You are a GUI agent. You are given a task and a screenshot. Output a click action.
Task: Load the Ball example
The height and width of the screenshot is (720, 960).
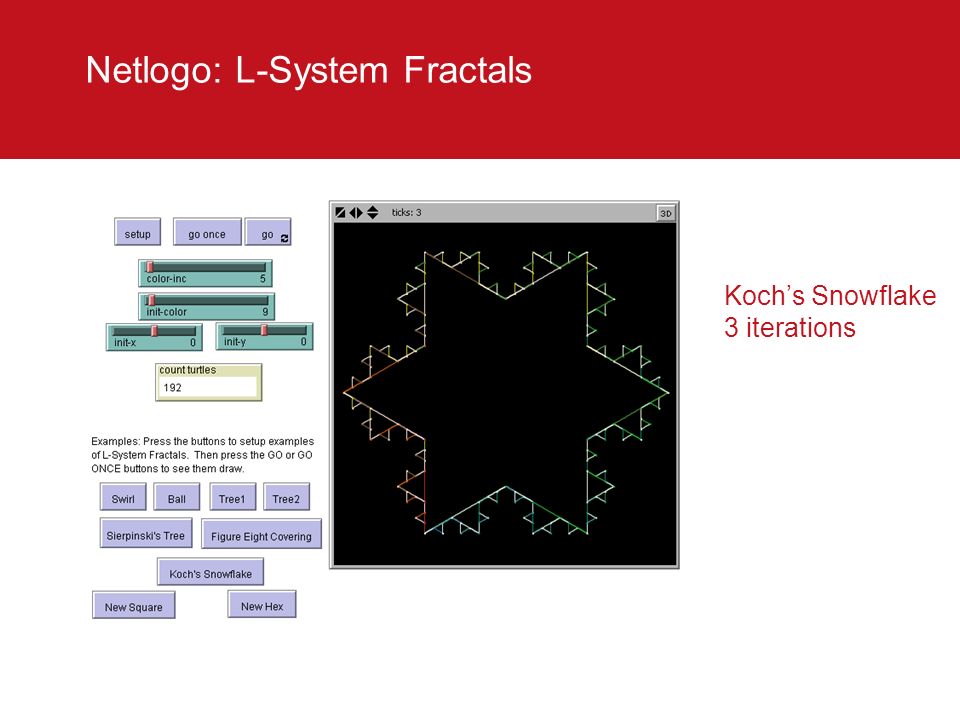pos(177,497)
